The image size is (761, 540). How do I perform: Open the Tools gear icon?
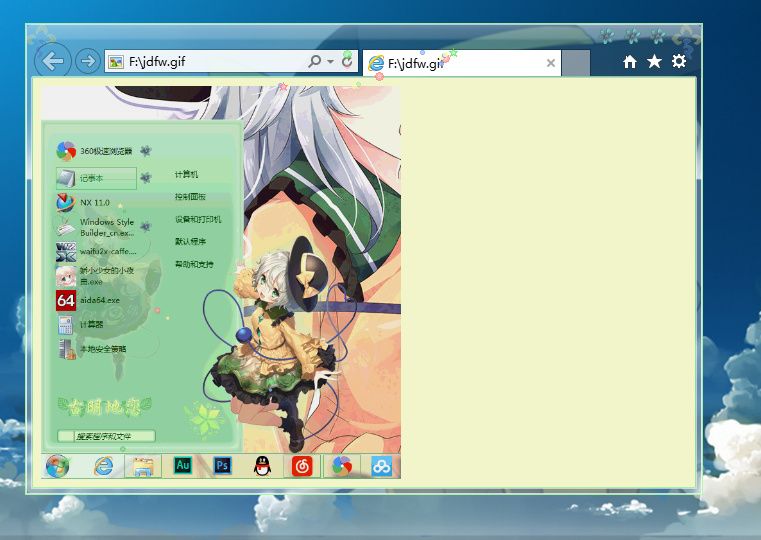[x=679, y=61]
